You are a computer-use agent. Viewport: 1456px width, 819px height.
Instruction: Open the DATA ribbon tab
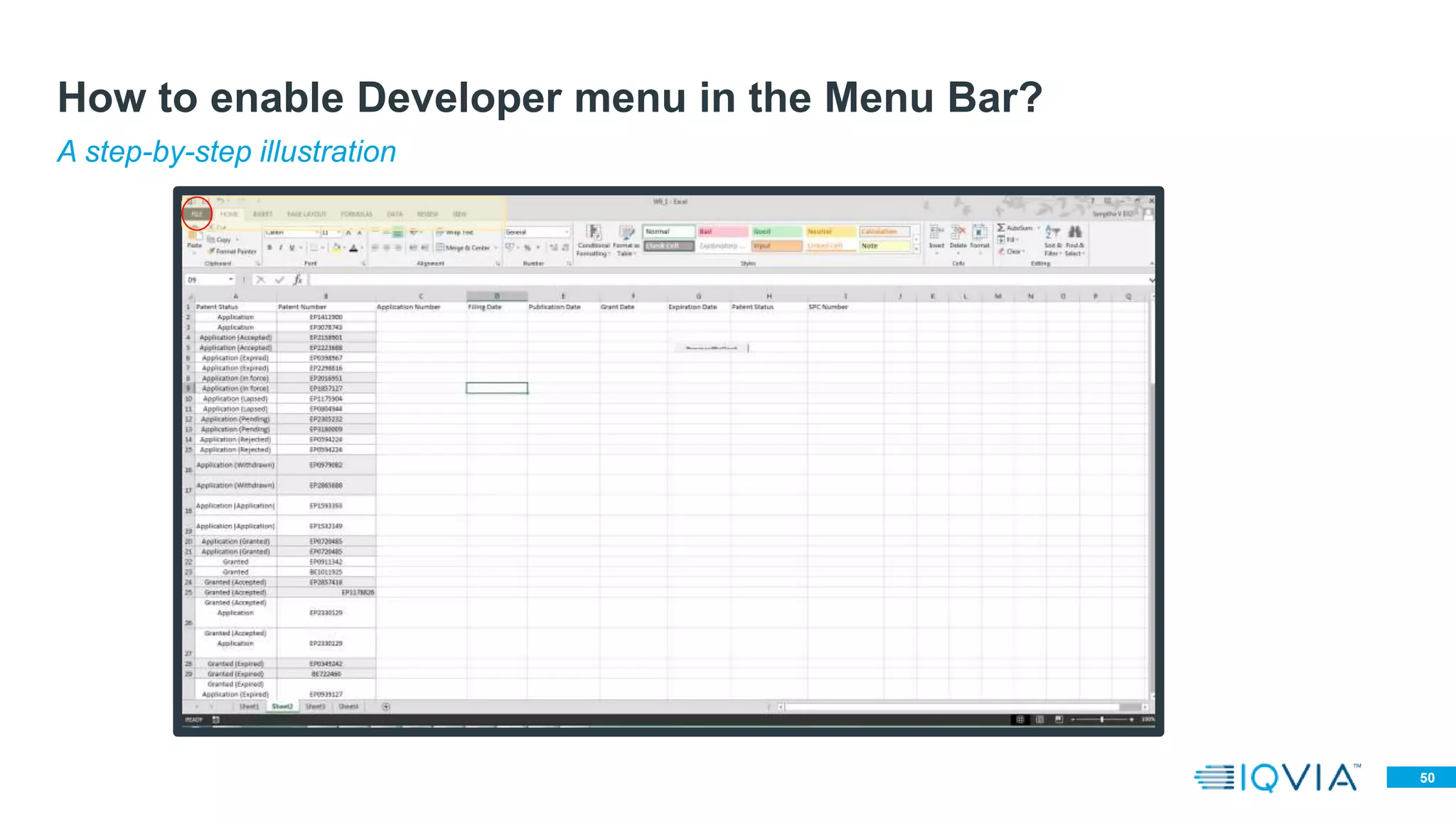tap(395, 214)
